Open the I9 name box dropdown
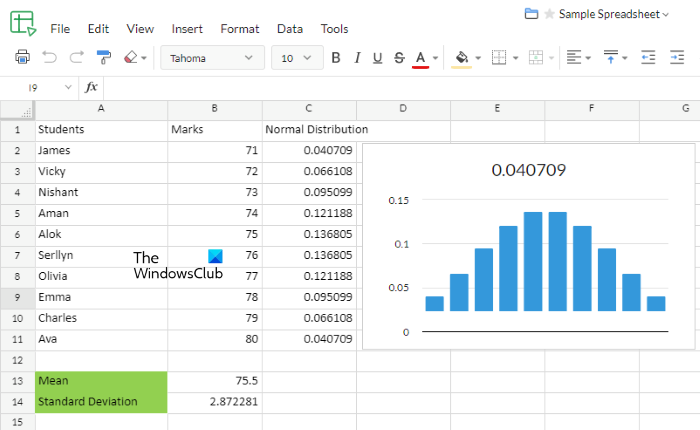700x430 pixels. click(x=68, y=87)
